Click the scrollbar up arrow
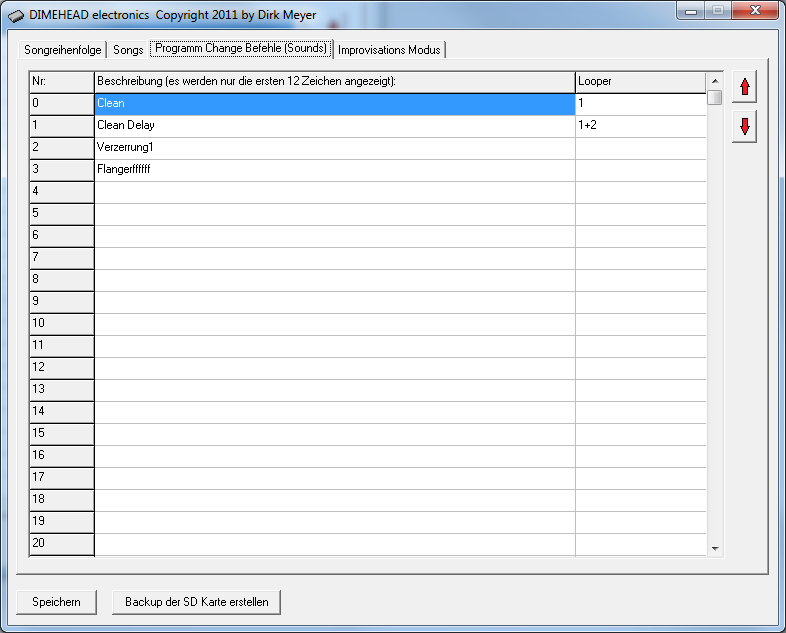Screen dimensions: 786x633 click(715, 81)
